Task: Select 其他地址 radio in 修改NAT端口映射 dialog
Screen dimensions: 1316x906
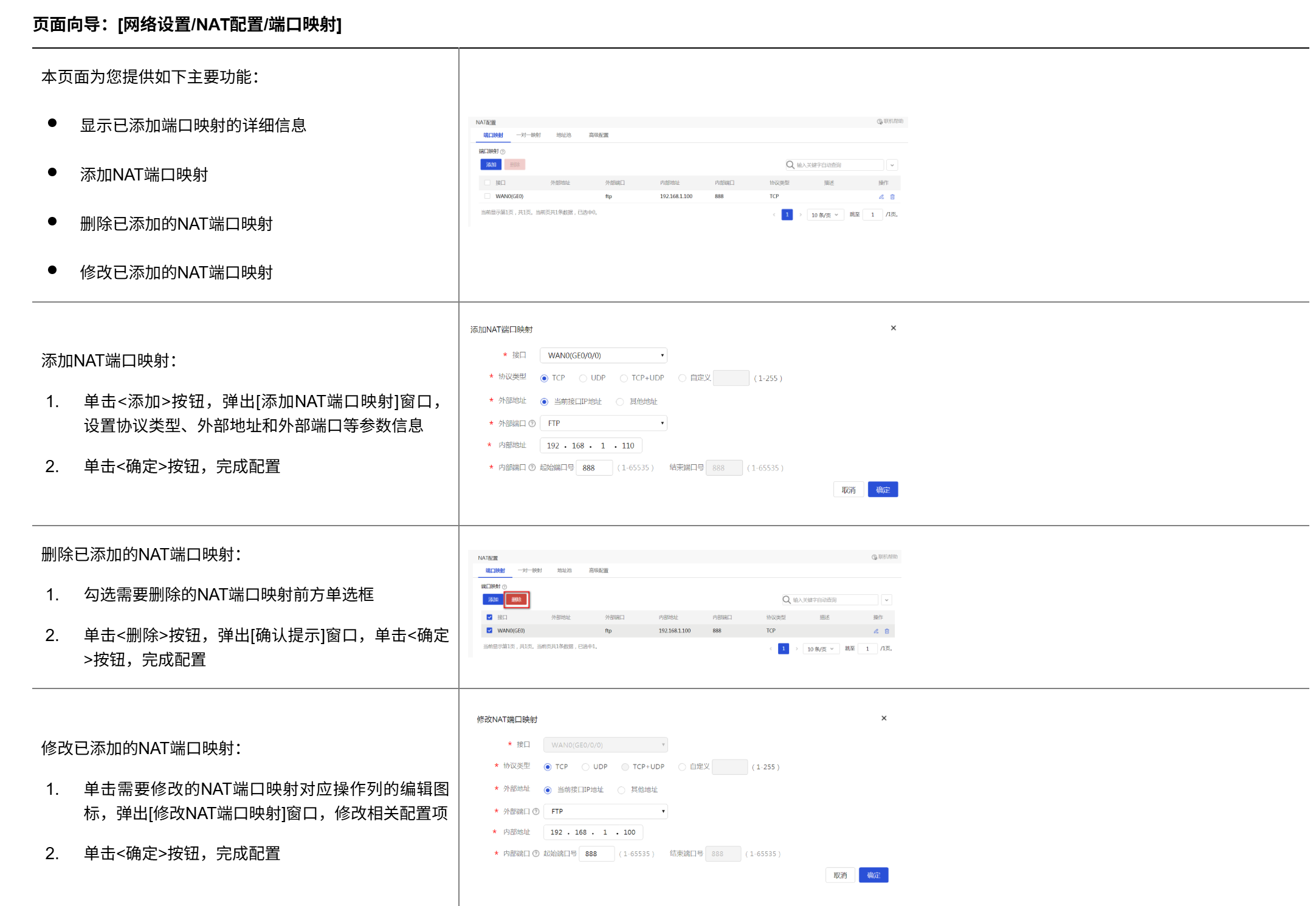Action: click(621, 790)
